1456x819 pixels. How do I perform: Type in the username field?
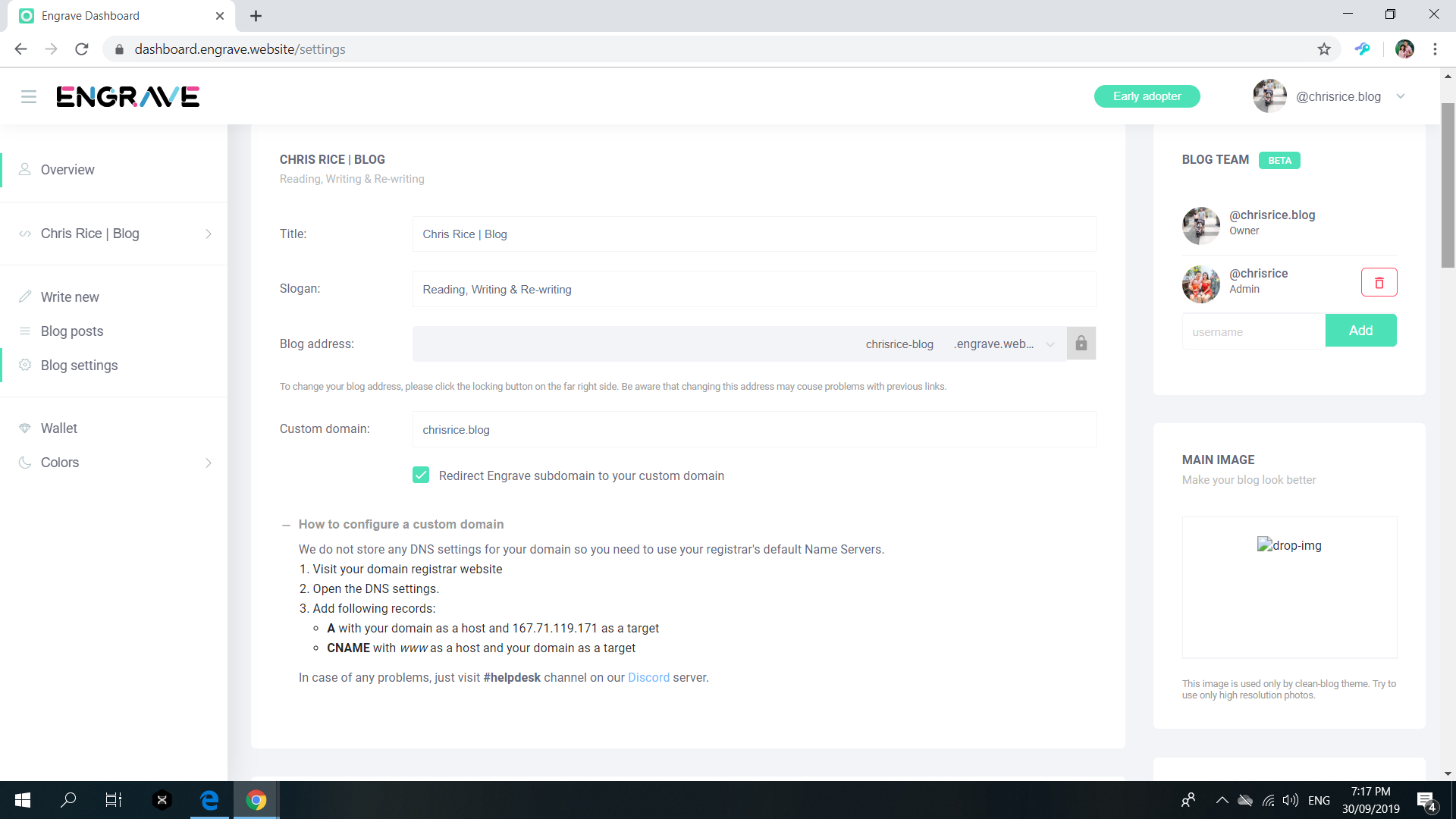click(1253, 331)
